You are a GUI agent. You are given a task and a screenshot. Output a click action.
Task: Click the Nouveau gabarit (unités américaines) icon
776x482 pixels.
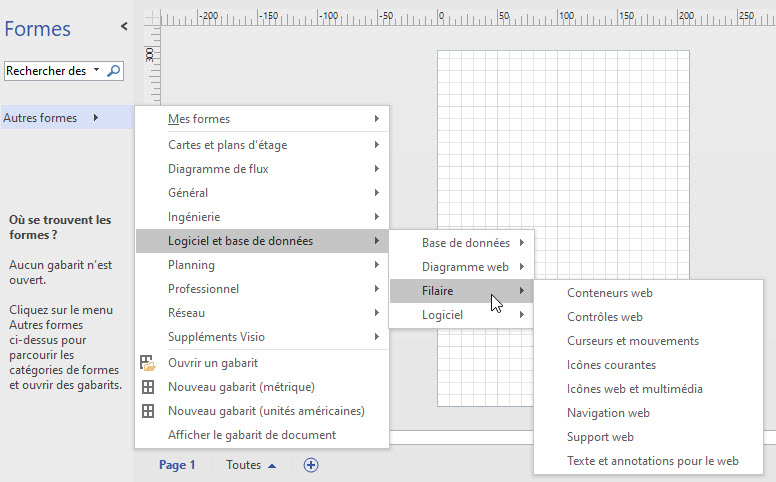[x=148, y=411]
